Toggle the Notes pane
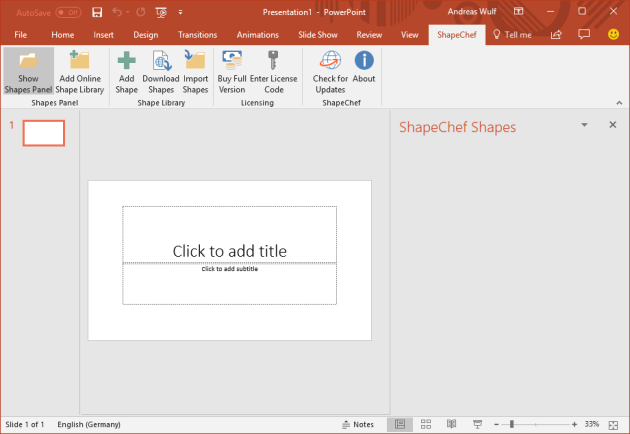Screen dimensions: 630x434 pyautogui.click(x=358, y=424)
